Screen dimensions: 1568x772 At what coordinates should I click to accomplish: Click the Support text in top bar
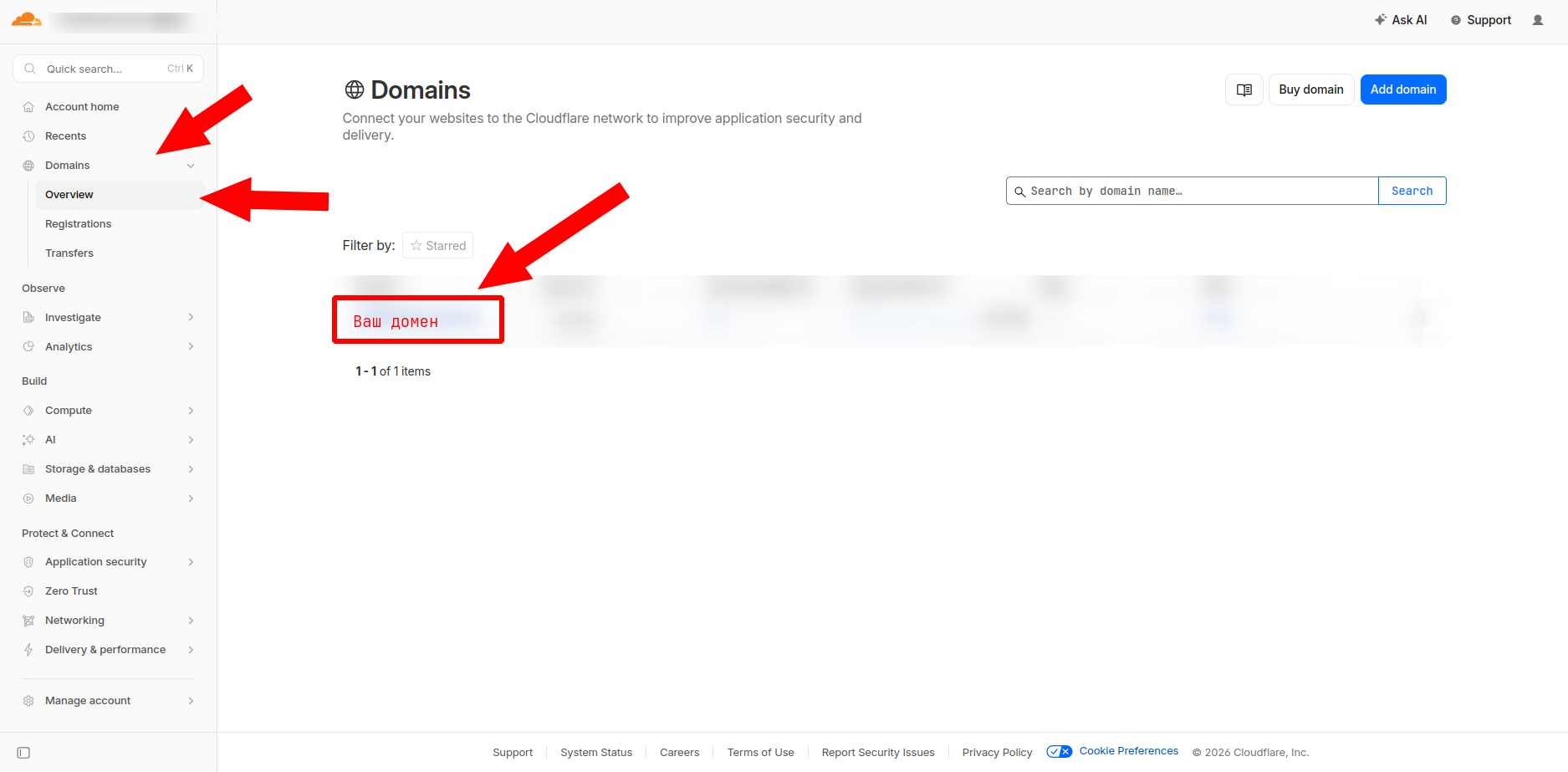click(x=1489, y=20)
